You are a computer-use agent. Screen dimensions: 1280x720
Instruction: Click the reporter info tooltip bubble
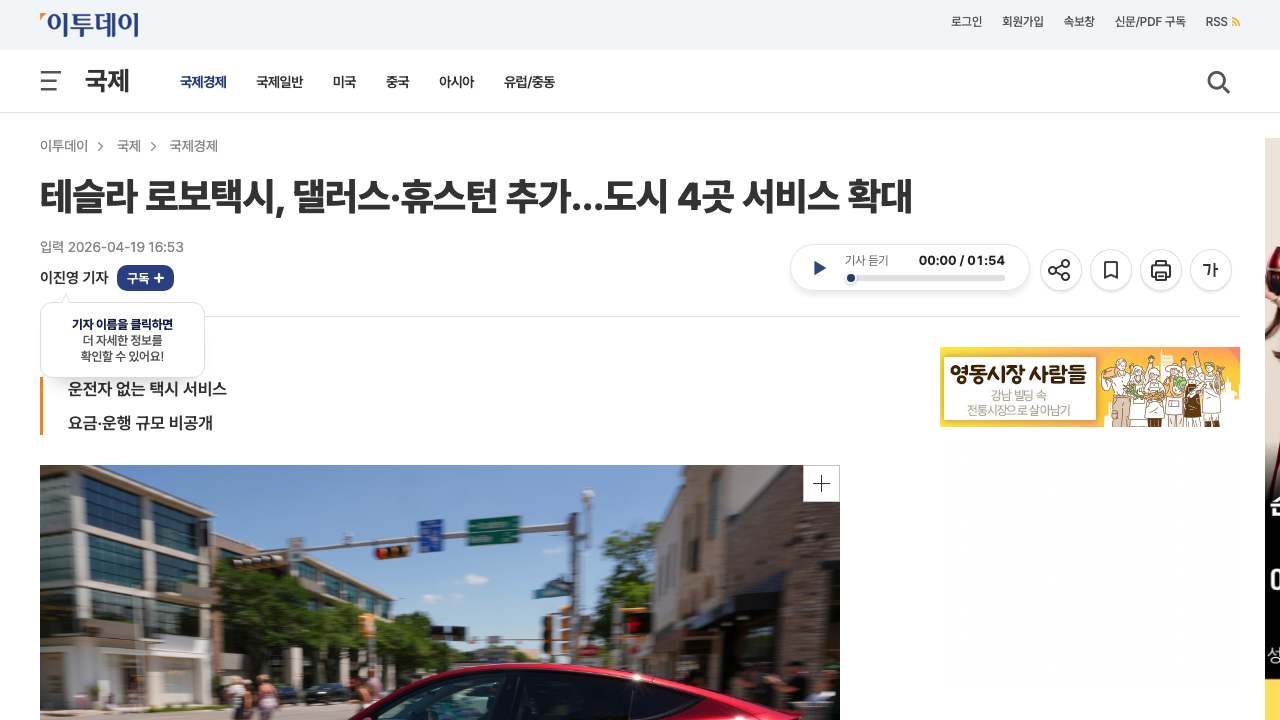[x=122, y=340]
